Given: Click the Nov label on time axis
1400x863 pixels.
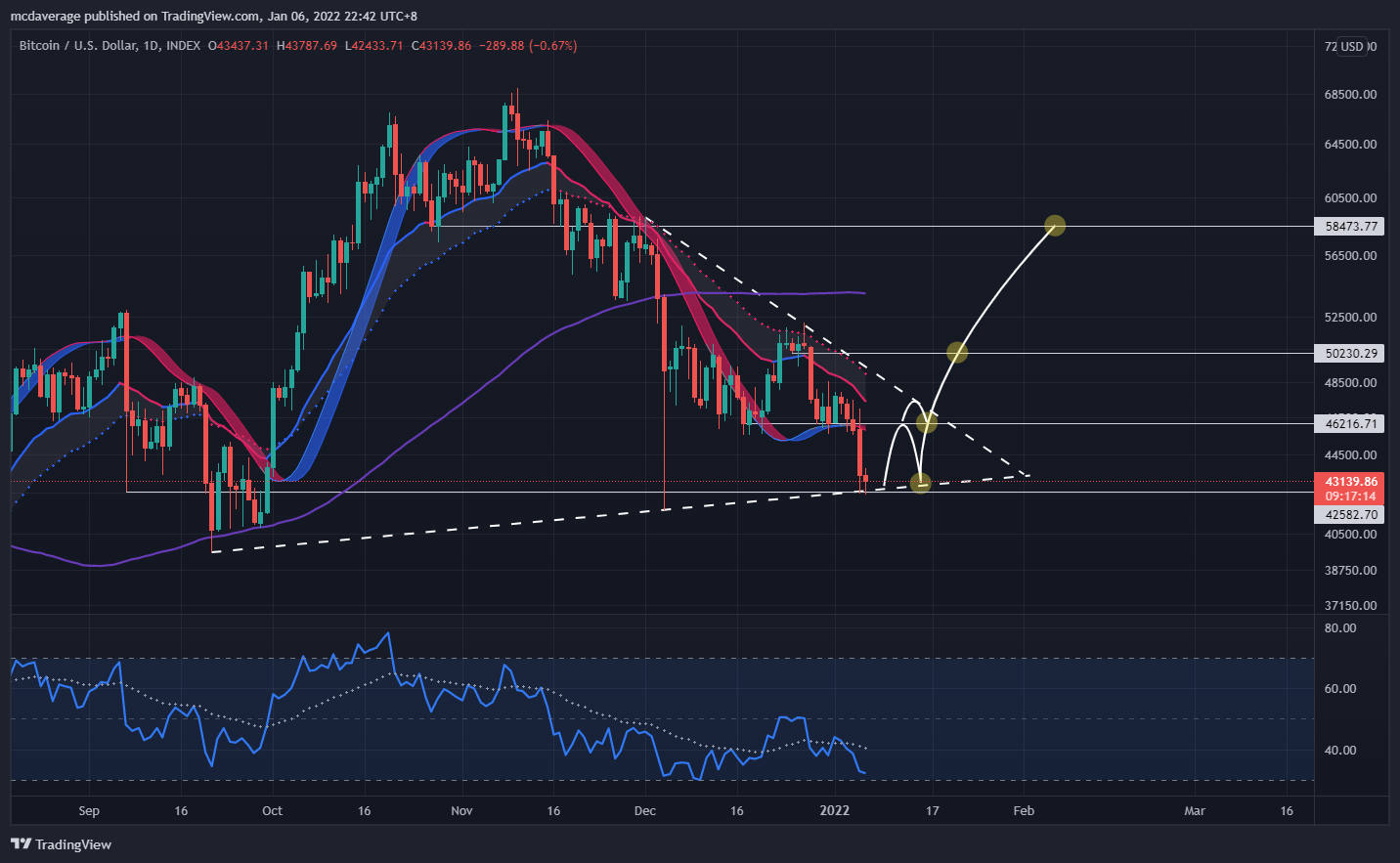Looking at the screenshot, I should click(x=461, y=811).
